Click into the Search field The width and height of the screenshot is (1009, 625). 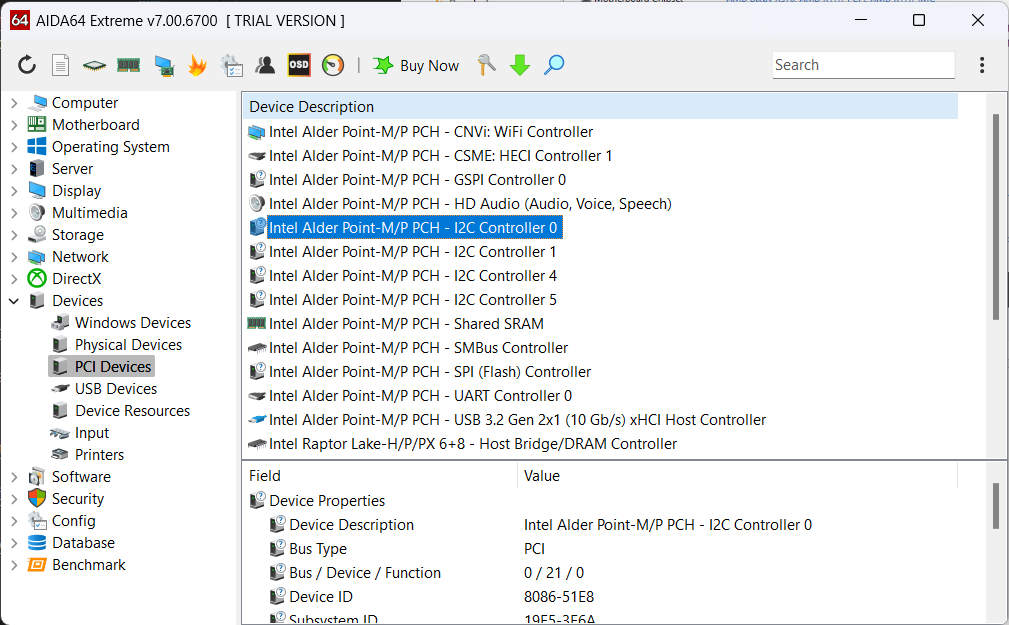[864, 65]
